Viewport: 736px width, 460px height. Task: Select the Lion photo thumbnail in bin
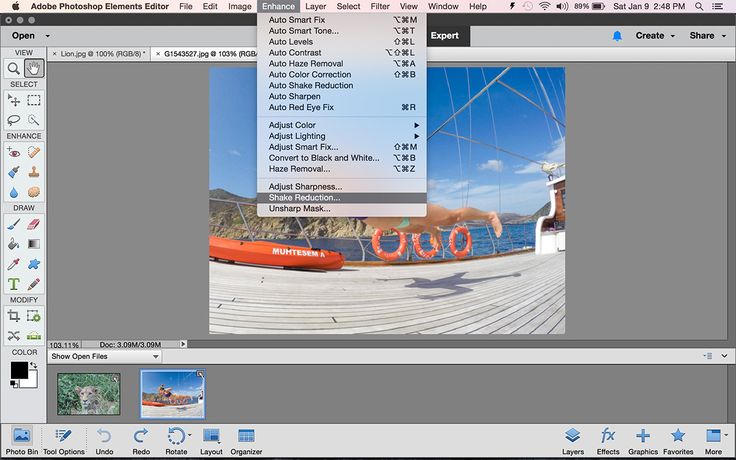point(88,394)
